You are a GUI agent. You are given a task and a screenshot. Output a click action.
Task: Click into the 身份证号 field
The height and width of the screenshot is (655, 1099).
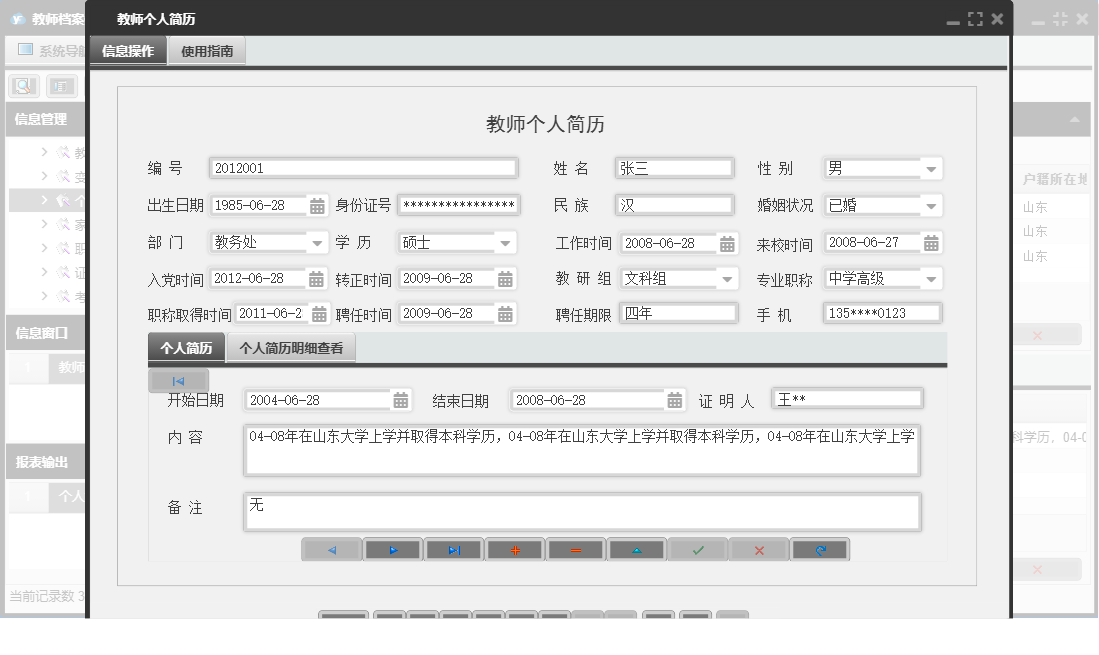tap(458, 205)
